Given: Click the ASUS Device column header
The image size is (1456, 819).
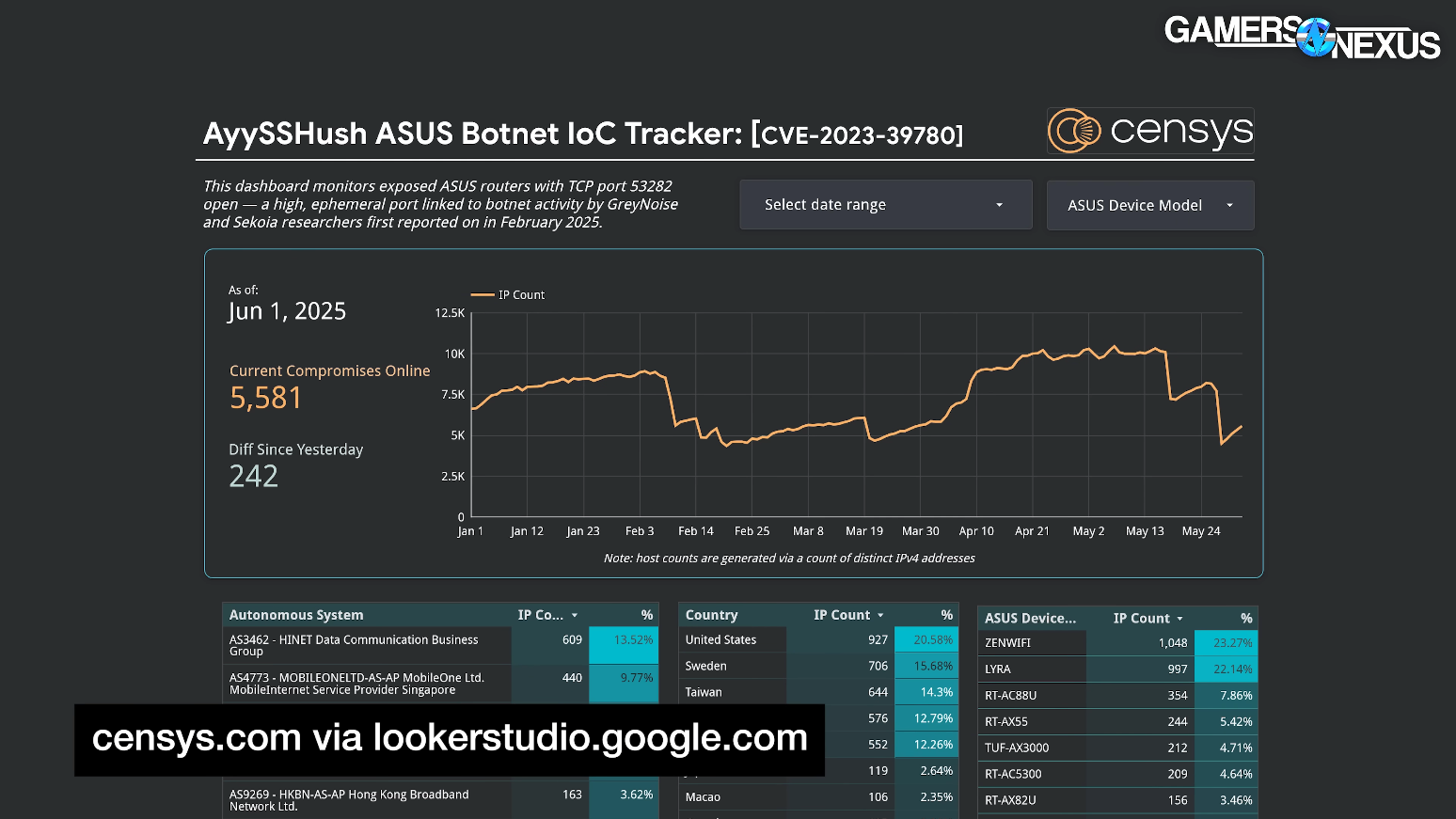Looking at the screenshot, I should (1030, 618).
